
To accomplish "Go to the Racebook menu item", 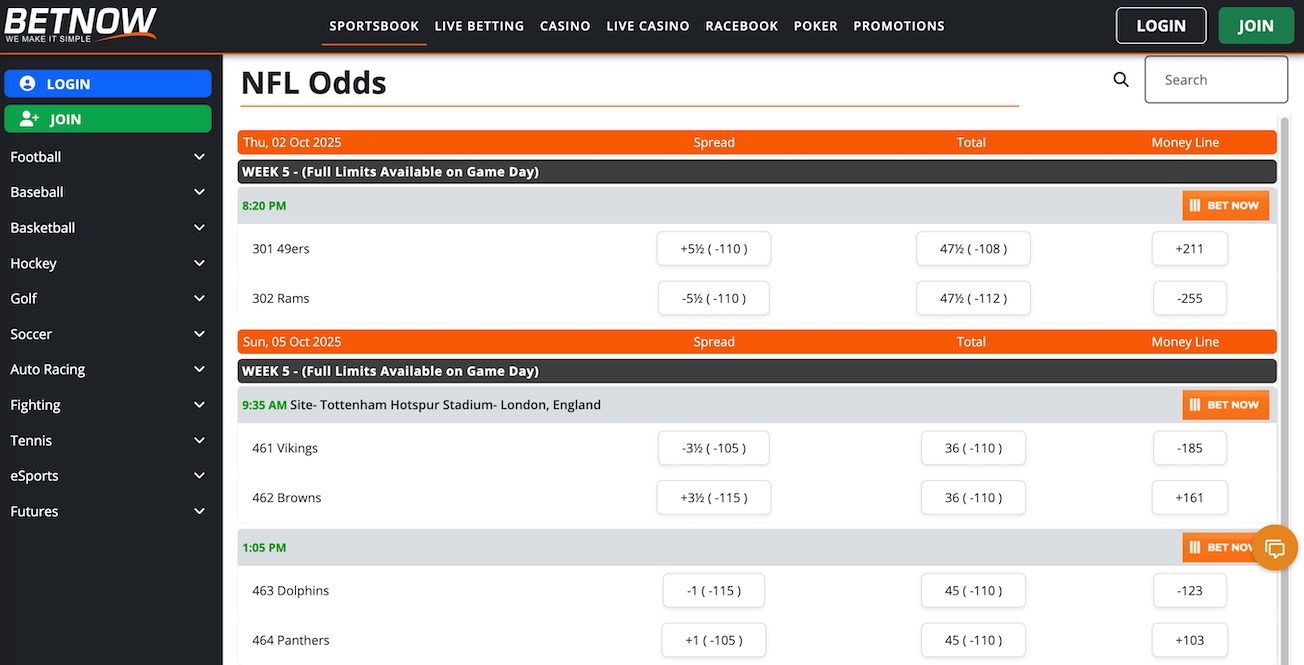I will 741,26.
